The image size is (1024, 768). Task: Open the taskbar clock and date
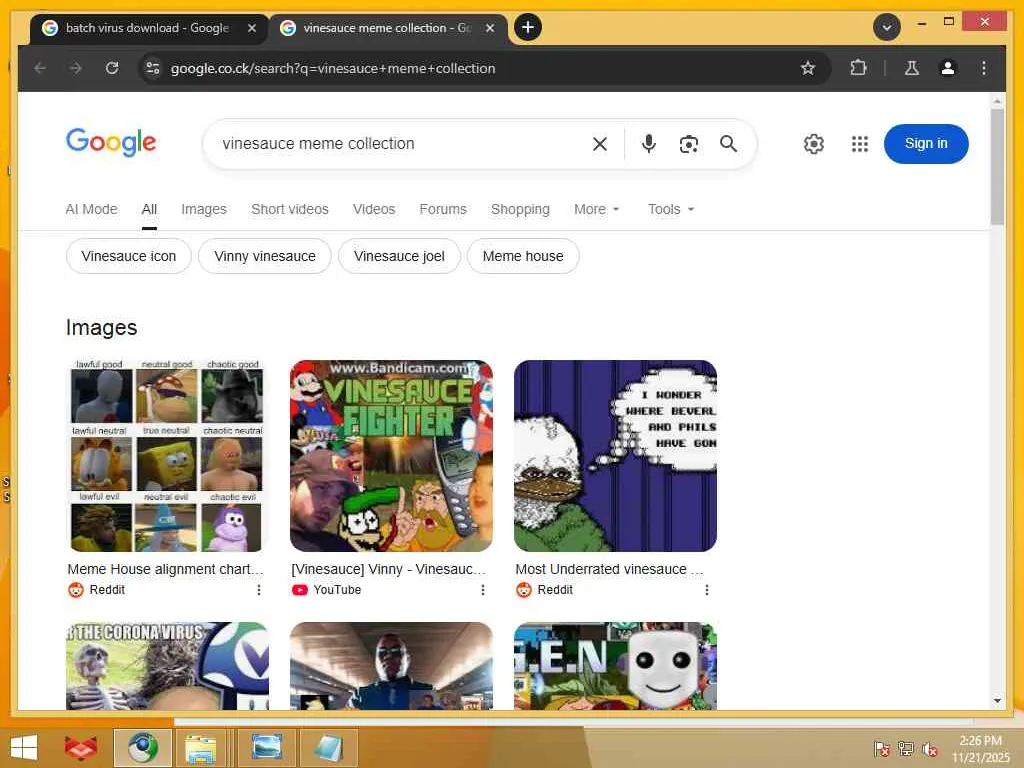click(x=980, y=749)
